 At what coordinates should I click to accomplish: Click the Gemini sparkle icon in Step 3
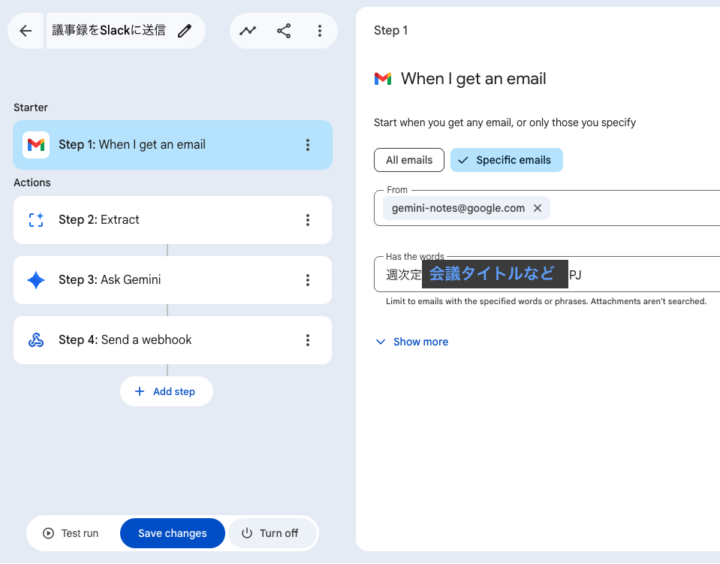36,280
